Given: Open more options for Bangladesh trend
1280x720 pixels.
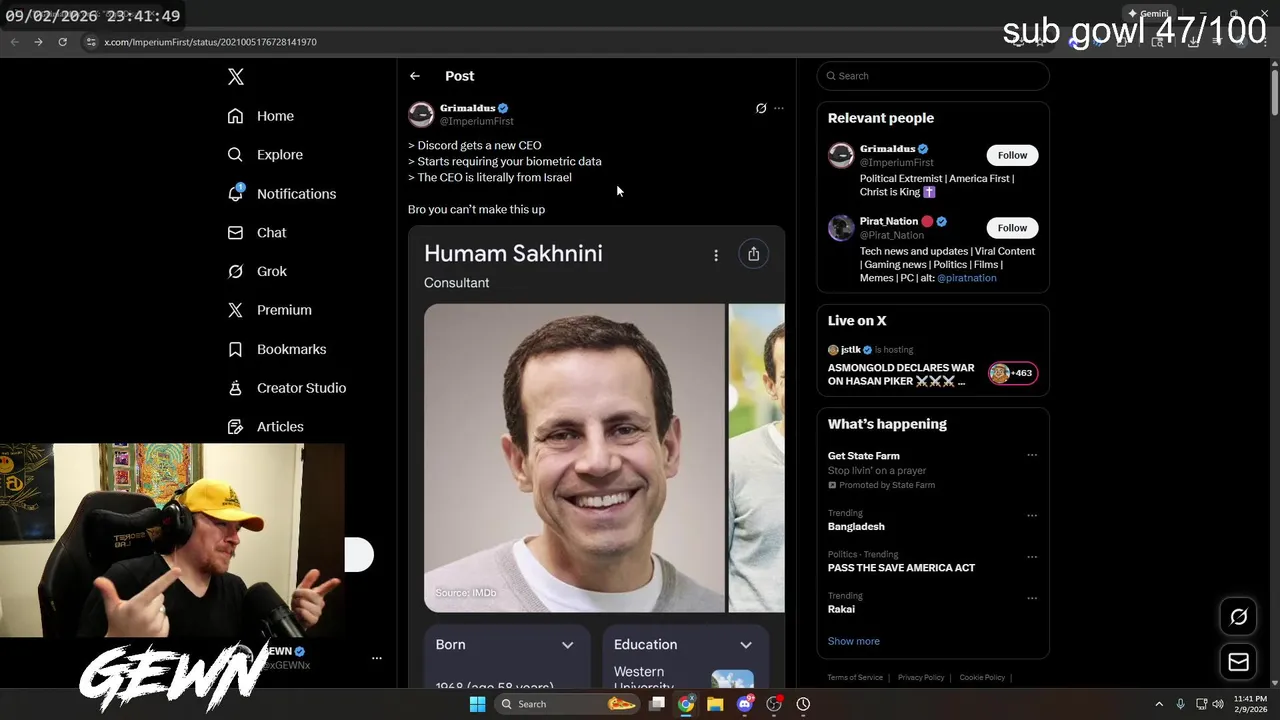Looking at the screenshot, I should pos(1032,516).
